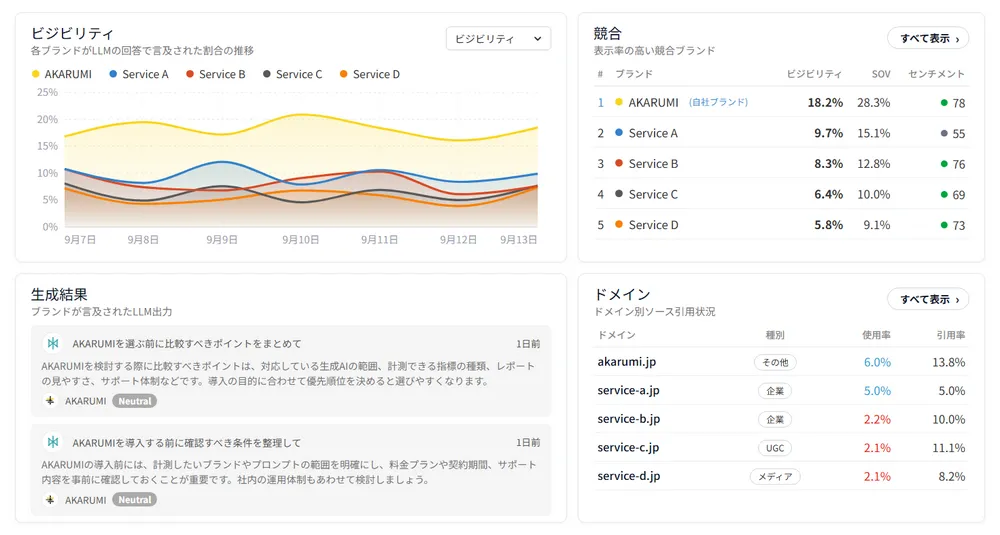Click Service B sentiment indicator showing 76
Screen dimensions: 1000x535
953,164
